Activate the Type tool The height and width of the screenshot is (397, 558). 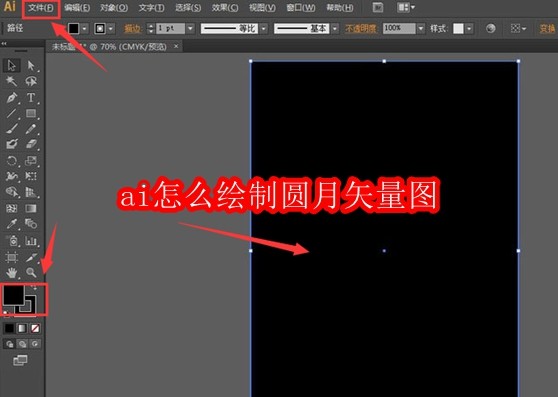pos(31,97)
